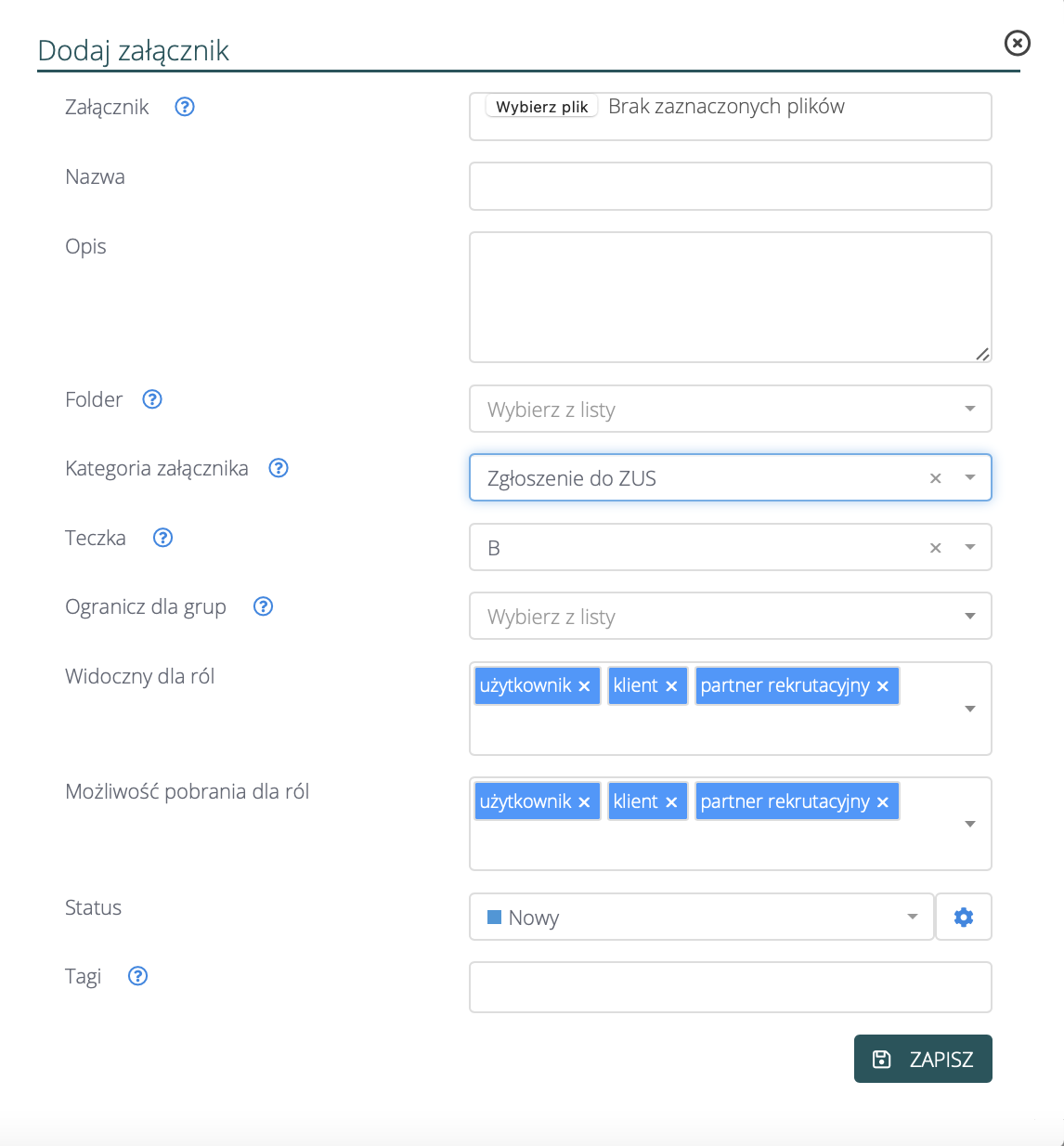Screen dimensions: 1064x1146
Task: Click help icon for Ogranicz dla grup
Action: pyautogui.click(x=264, y=606)
